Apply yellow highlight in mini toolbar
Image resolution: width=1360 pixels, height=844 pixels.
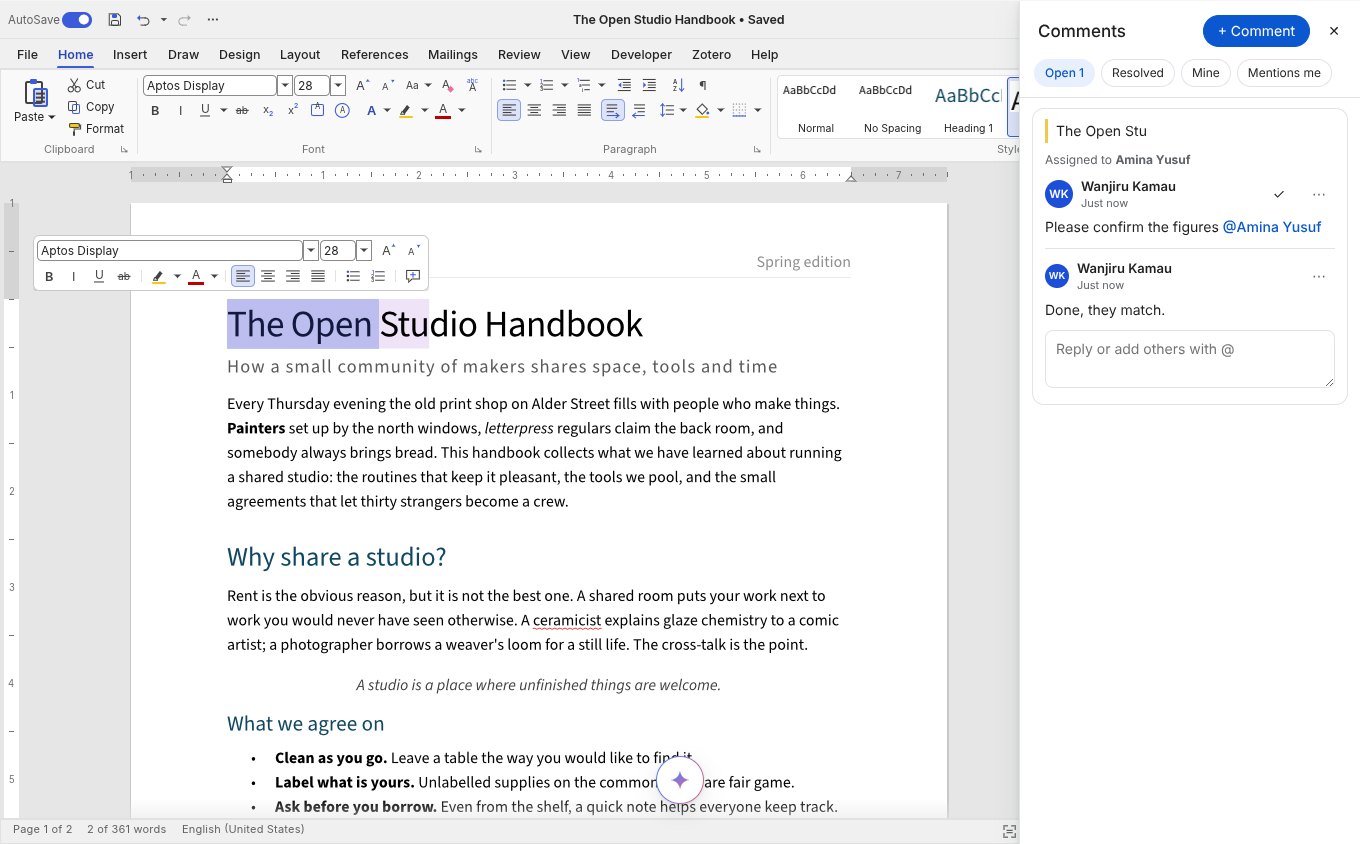(x=158, y=276)
